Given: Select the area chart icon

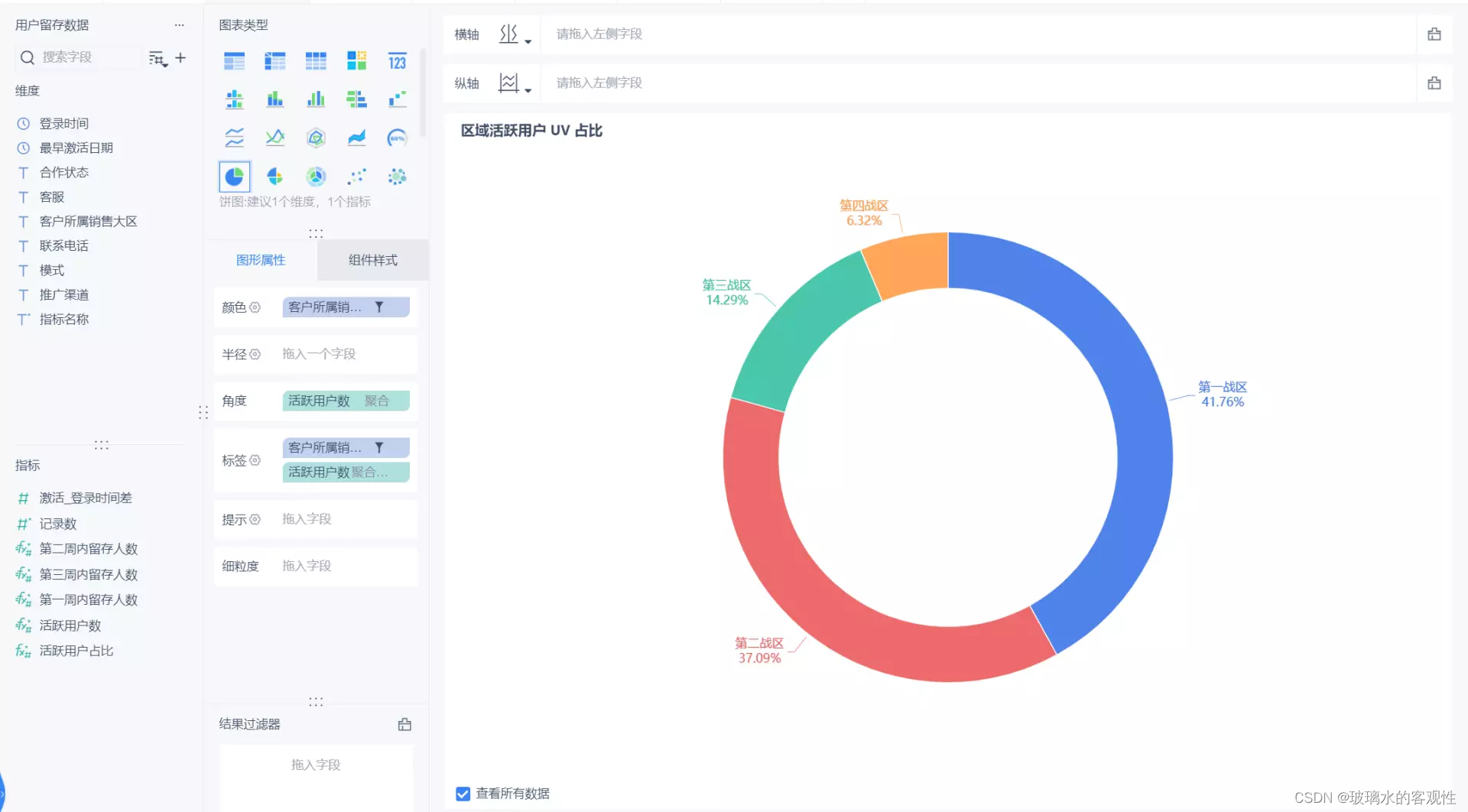Looking at the screenshot, I should (356, 138).
